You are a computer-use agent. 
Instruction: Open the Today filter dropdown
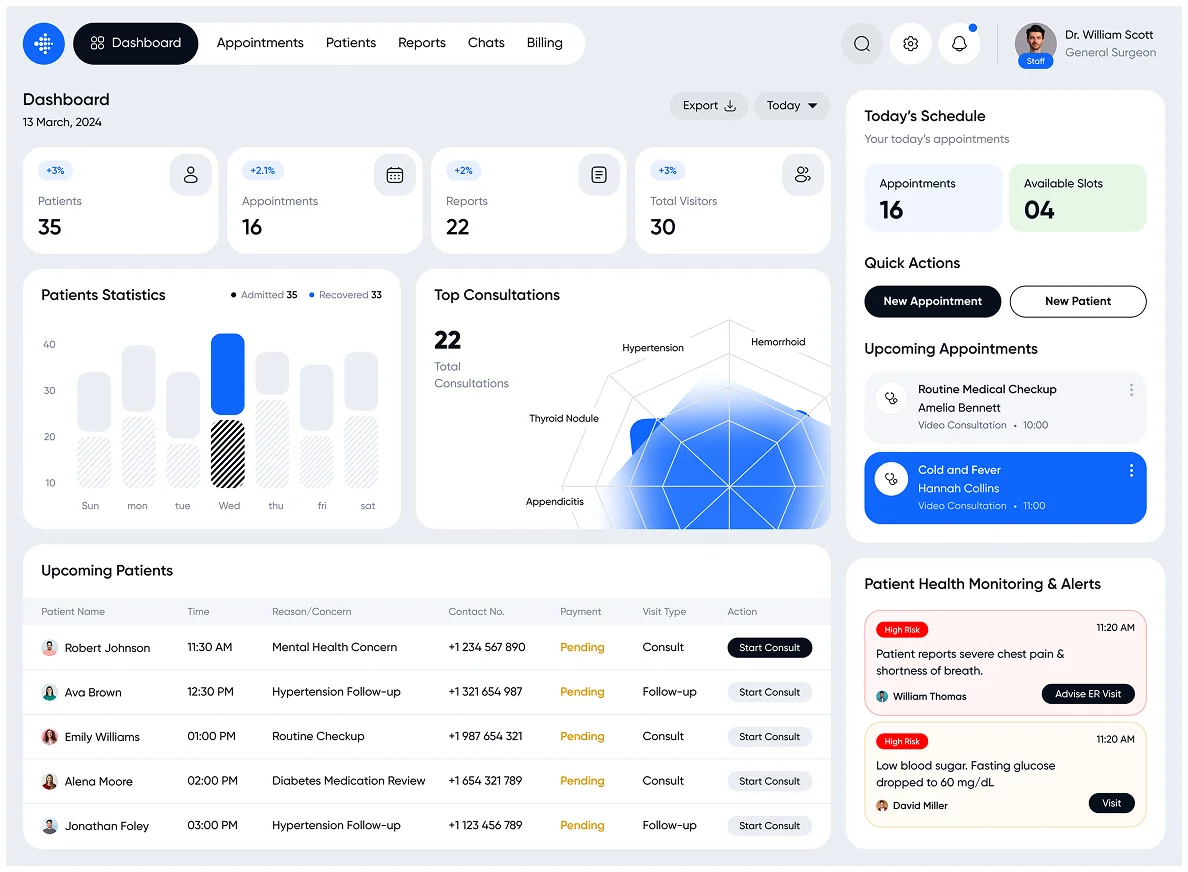point(791,105)
